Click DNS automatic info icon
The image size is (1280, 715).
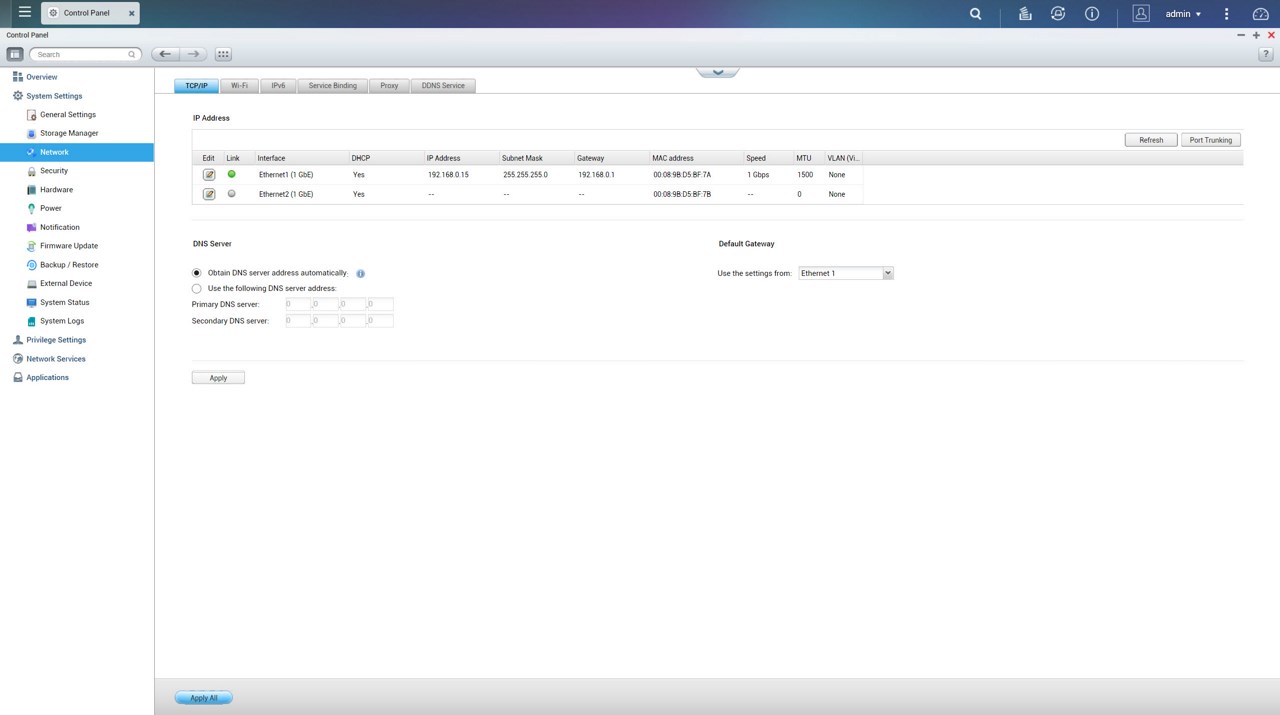coord(360,273)
